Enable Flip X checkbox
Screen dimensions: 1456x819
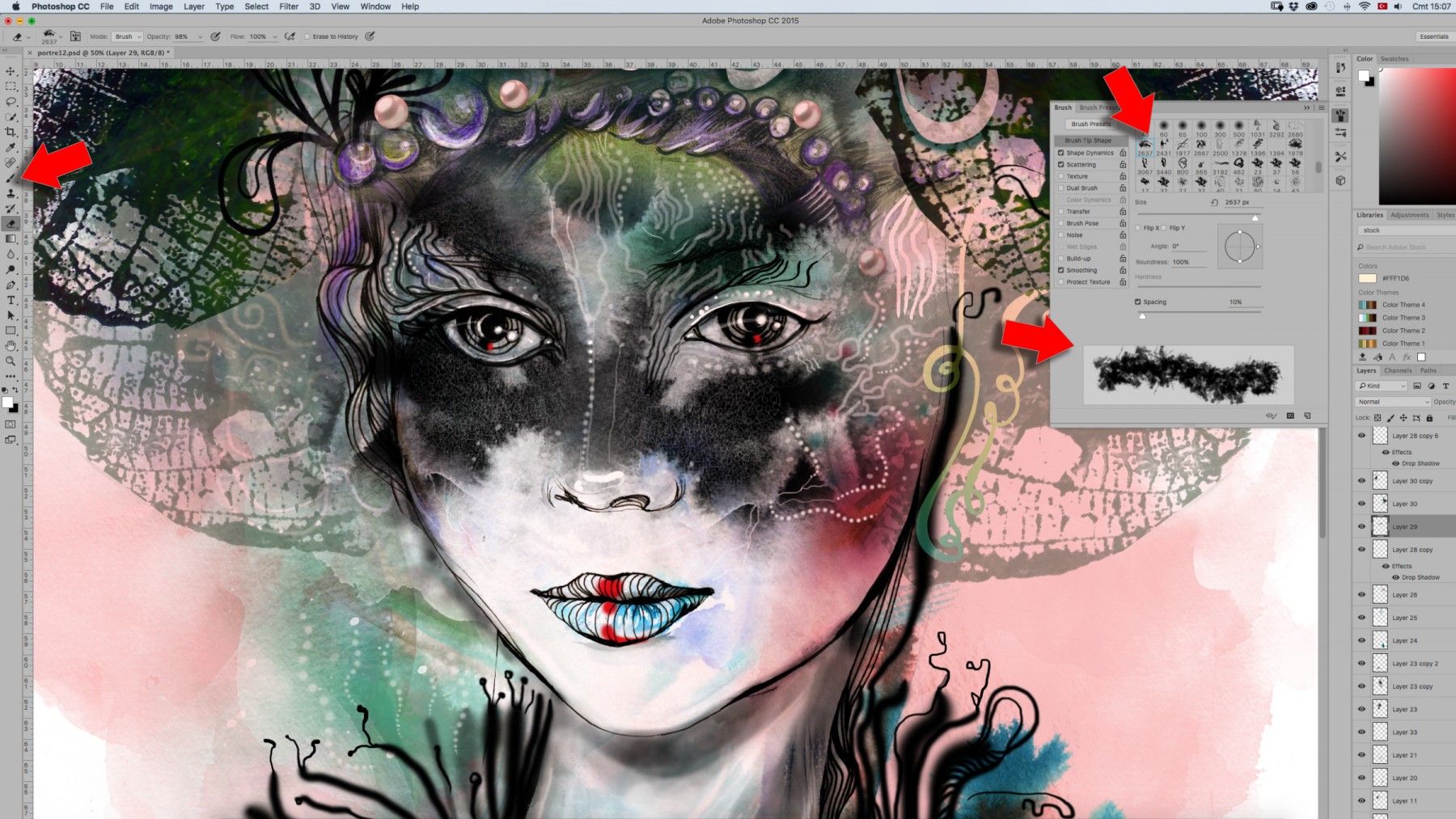pyautogui.click(x=1138, y=228)
